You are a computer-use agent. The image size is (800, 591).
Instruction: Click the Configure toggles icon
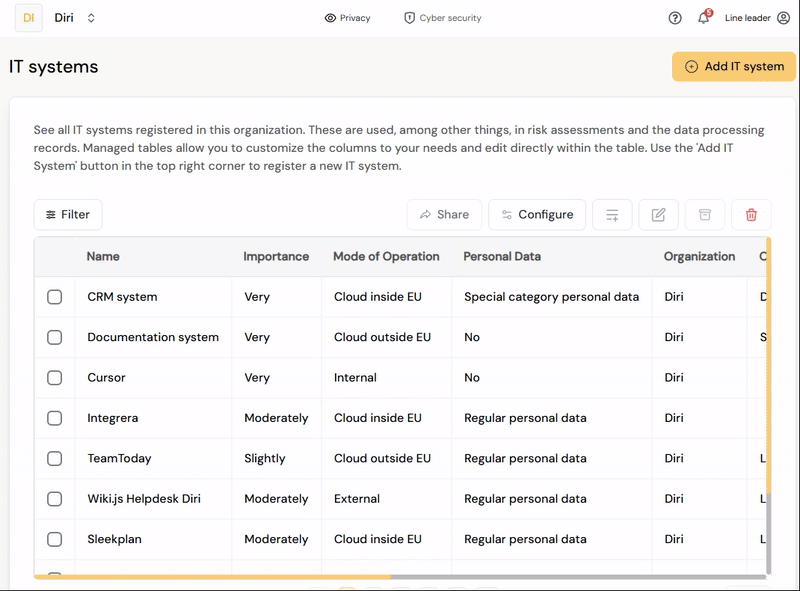click(507, 215)
